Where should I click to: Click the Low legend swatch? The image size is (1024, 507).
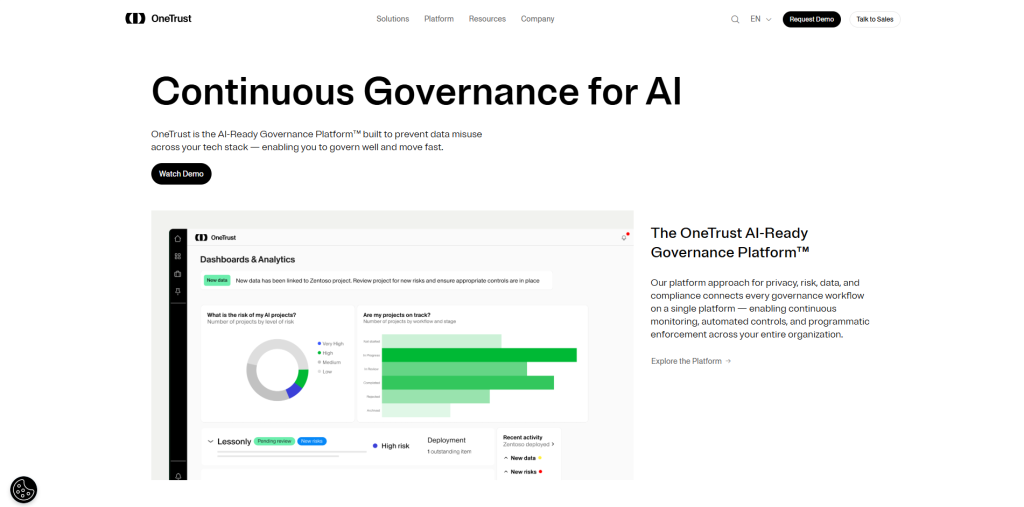coord(319,372)
